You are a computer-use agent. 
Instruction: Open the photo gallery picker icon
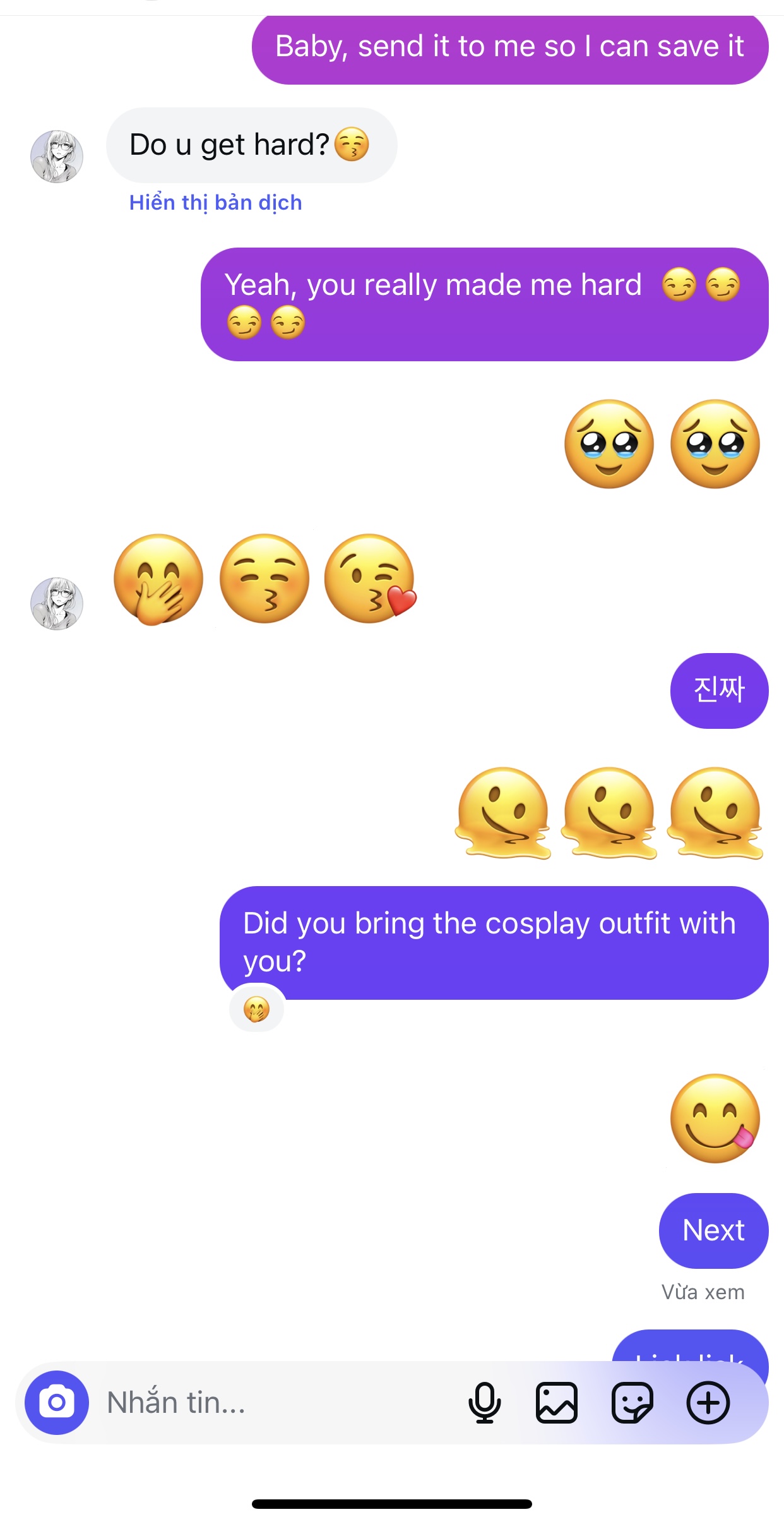pos(556,1403)
